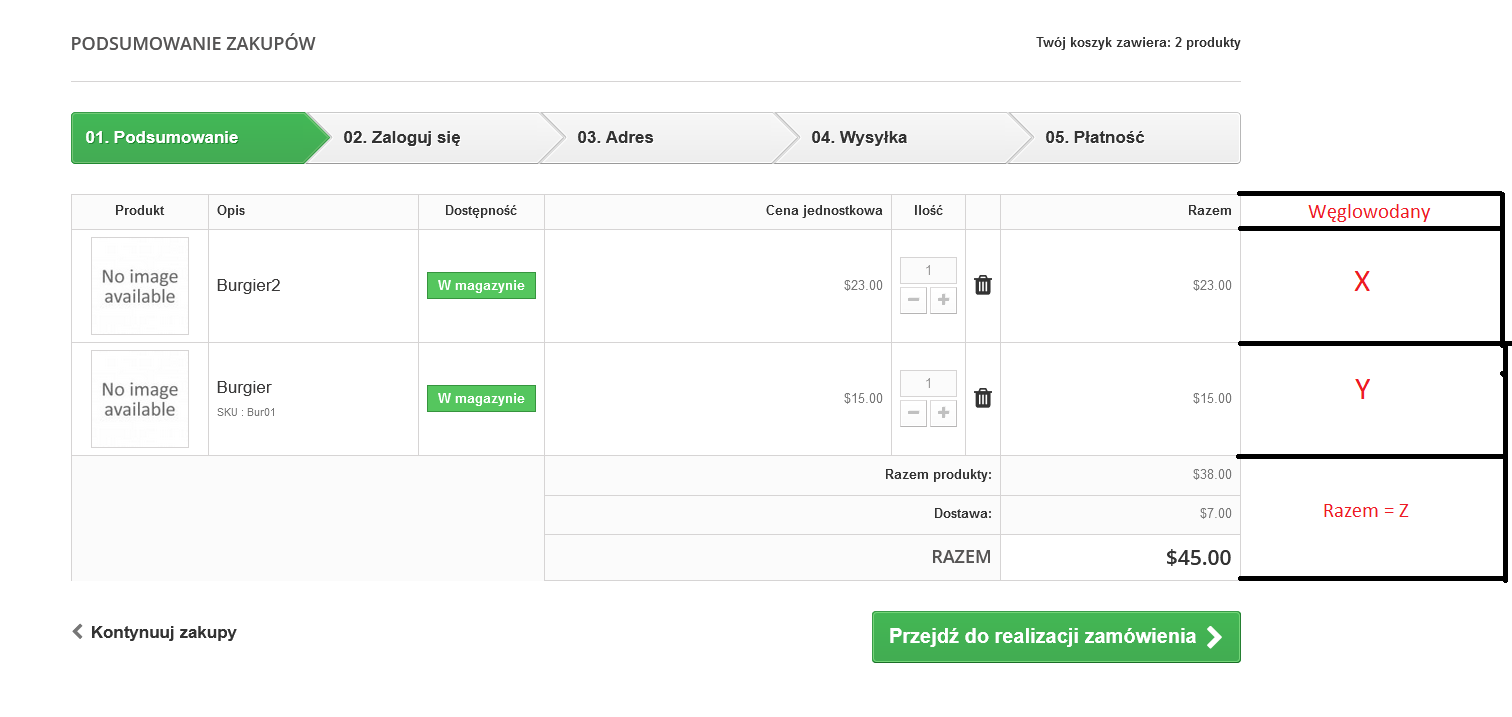Decrease Burgier quantity with minus button
Viewport: 1512px width, 717px height.
click(x=913, y=414)
